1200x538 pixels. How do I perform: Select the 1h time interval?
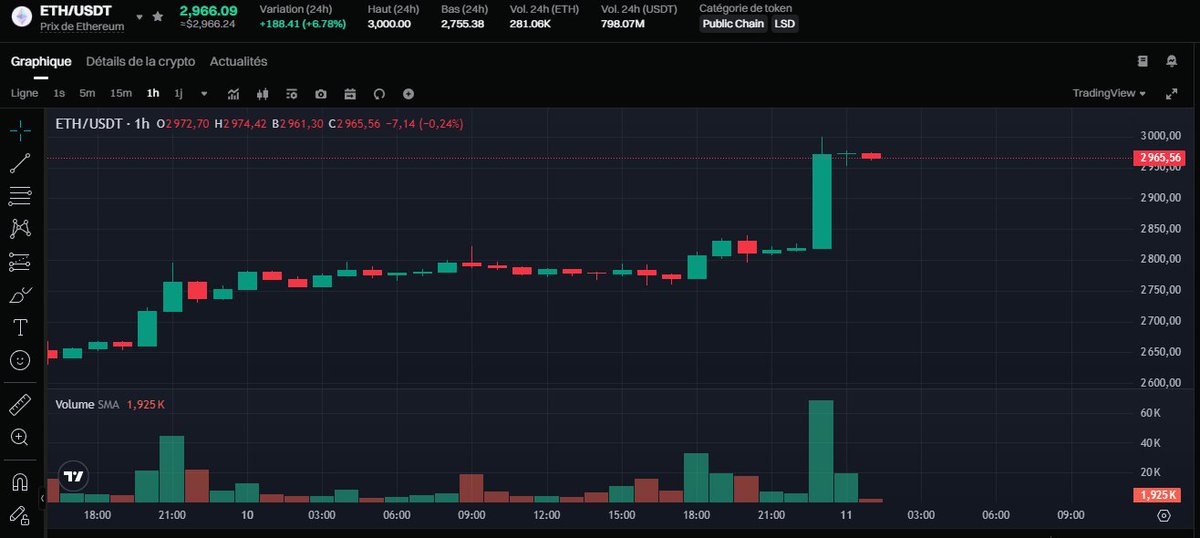tap(153, 93)
